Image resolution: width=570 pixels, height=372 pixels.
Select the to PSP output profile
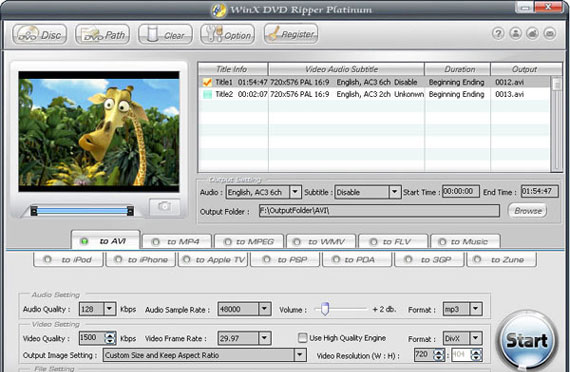(x=285, y=260)
